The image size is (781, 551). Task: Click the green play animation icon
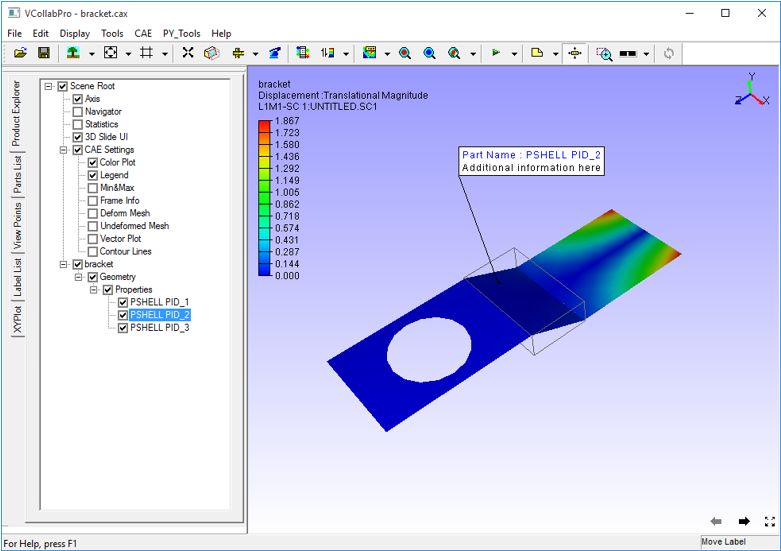point(496,52)
